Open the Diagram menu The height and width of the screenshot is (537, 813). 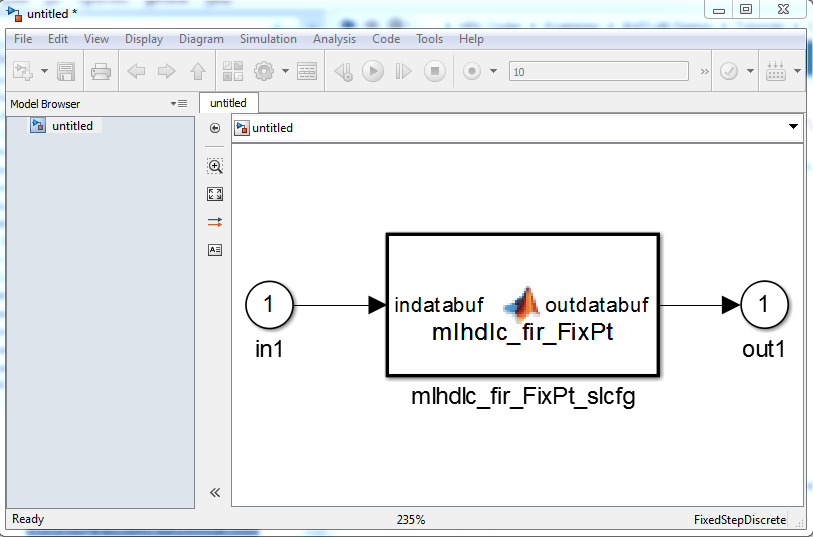point(201,39)
